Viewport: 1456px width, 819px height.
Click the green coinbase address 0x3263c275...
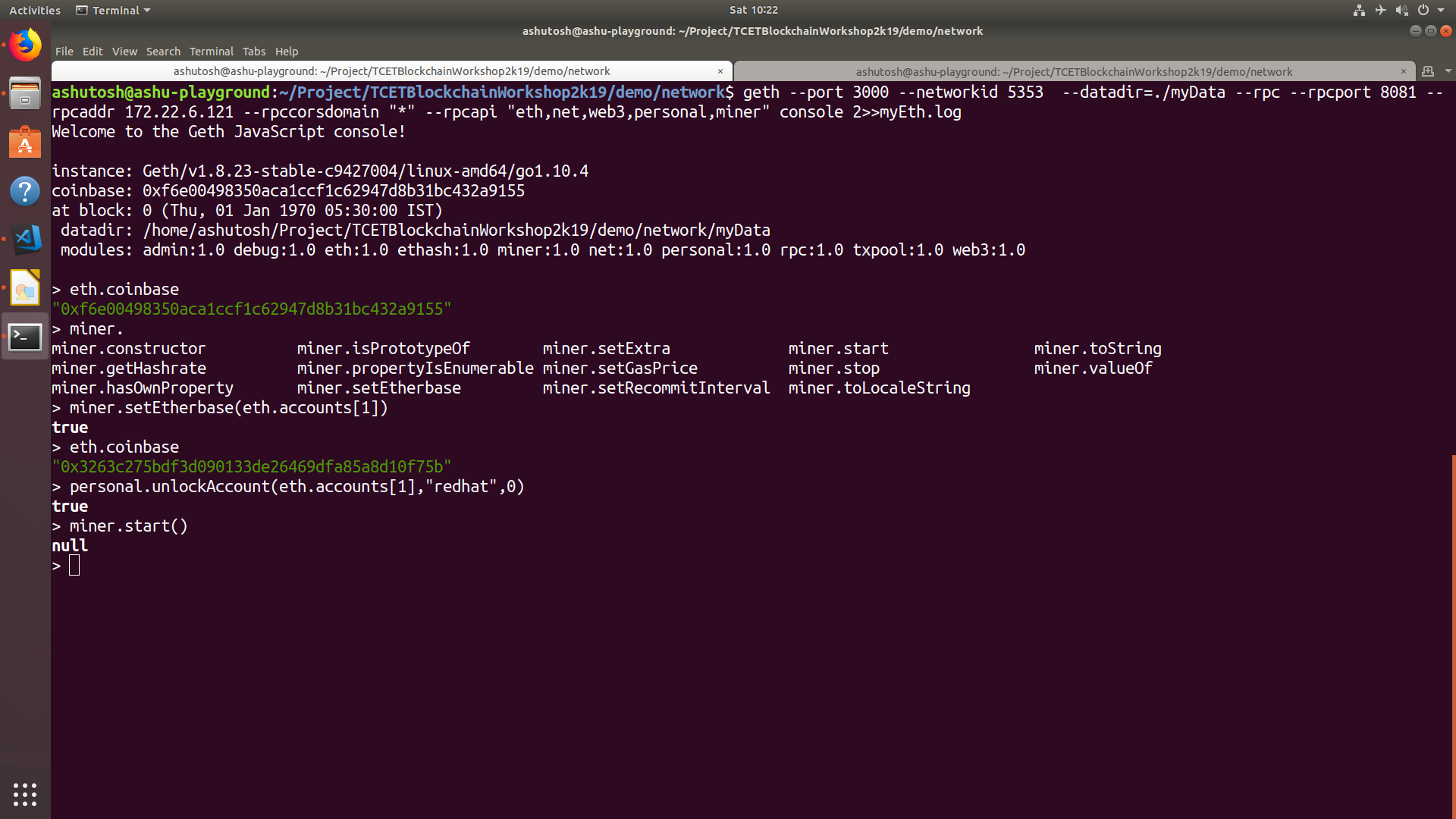pos(252,467)
